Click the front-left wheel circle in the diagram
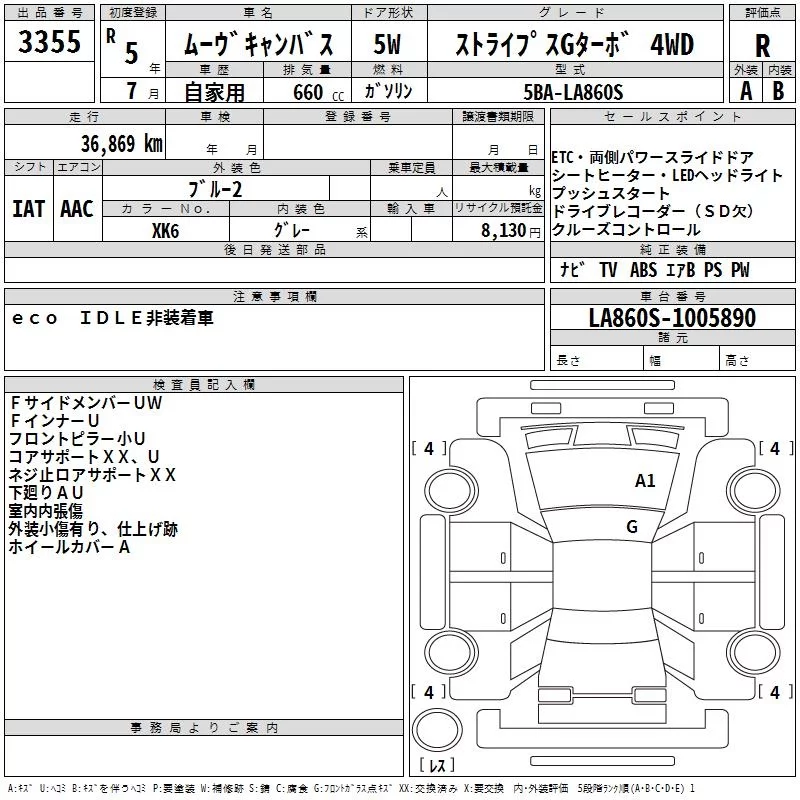This screenshot has height=800, width=800. (x=451, y=490)
